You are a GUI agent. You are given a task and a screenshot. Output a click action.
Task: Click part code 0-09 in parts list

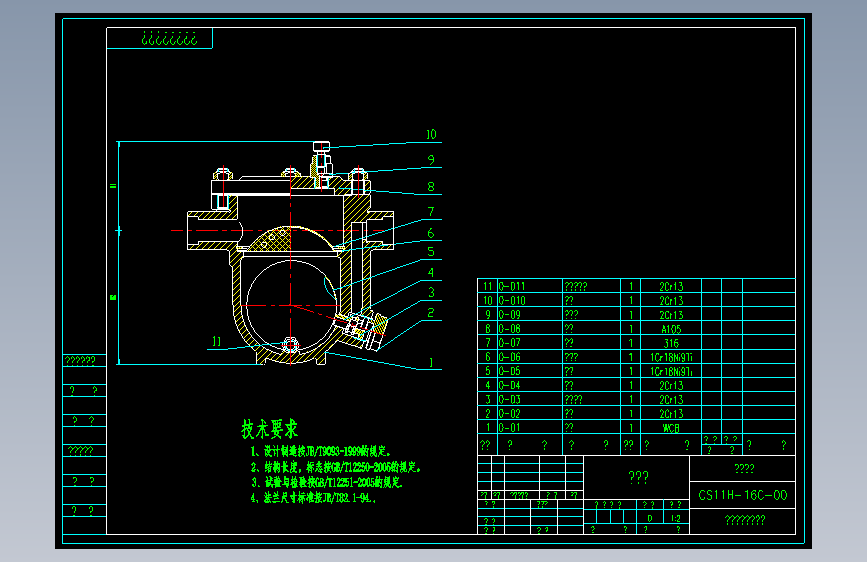click(510, 315)
